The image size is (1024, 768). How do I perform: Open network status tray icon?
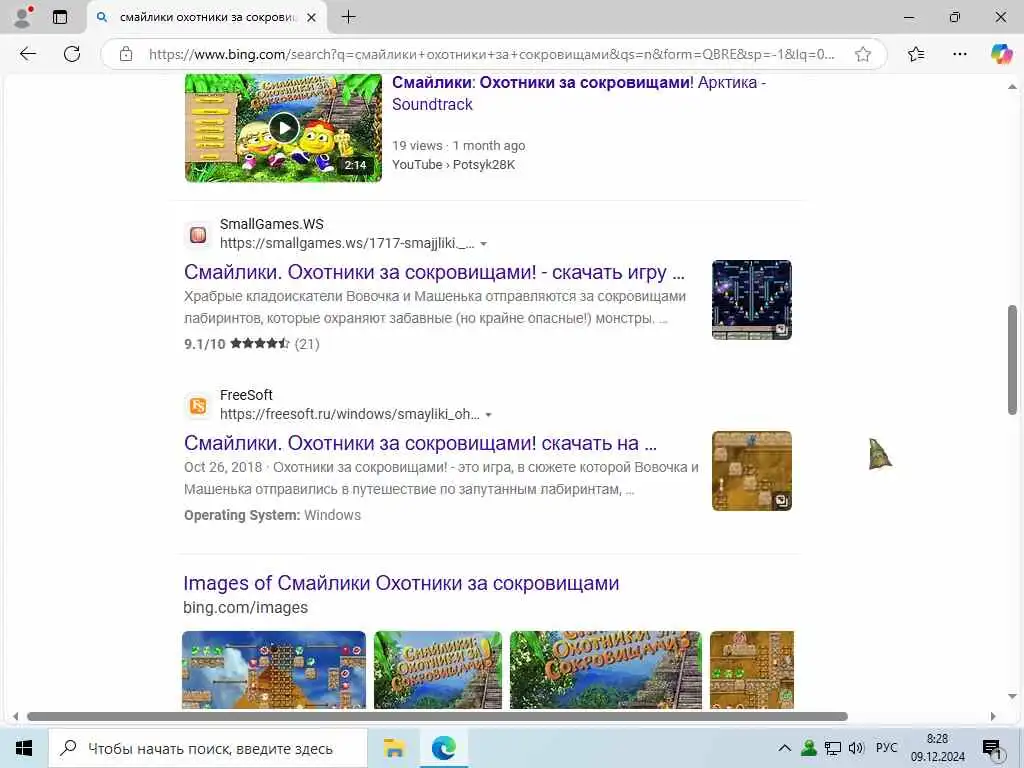833,748
